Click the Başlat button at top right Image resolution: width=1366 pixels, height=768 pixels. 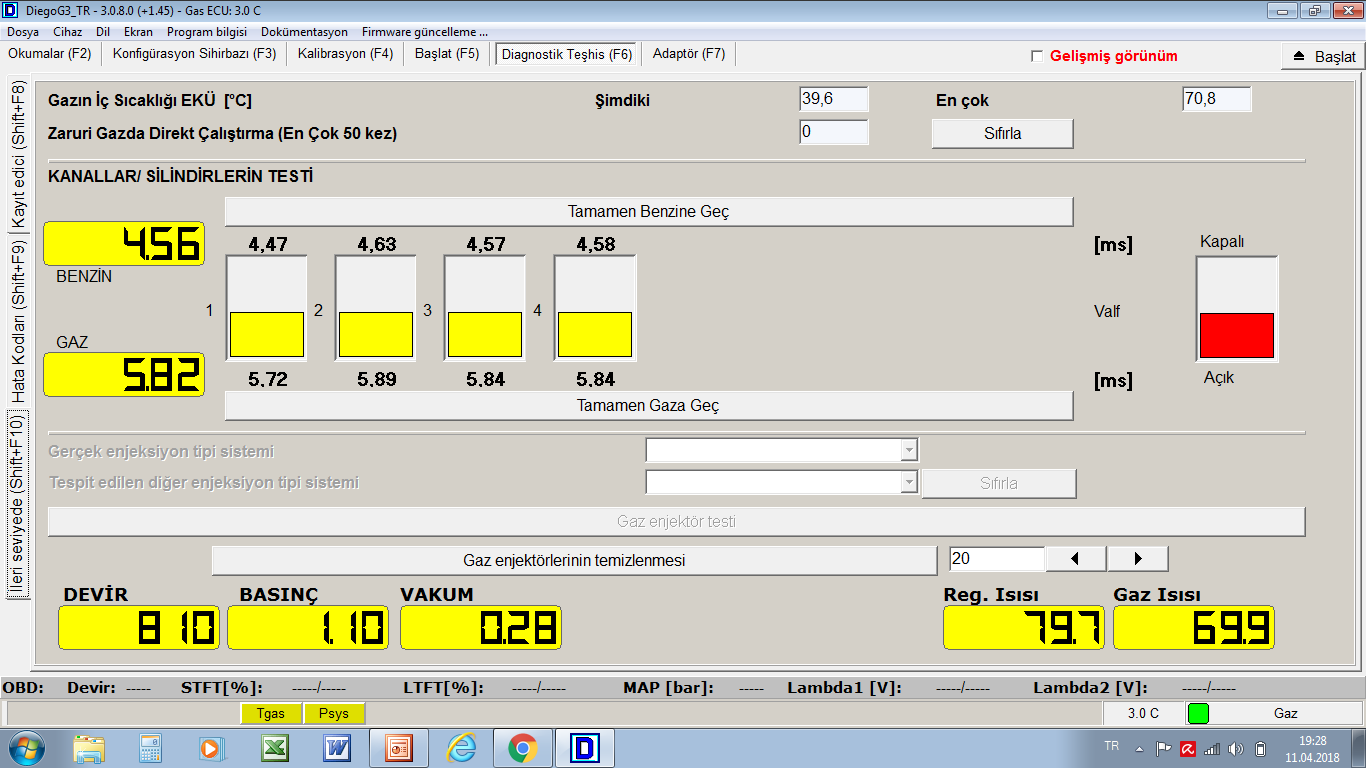[1323, 56]
